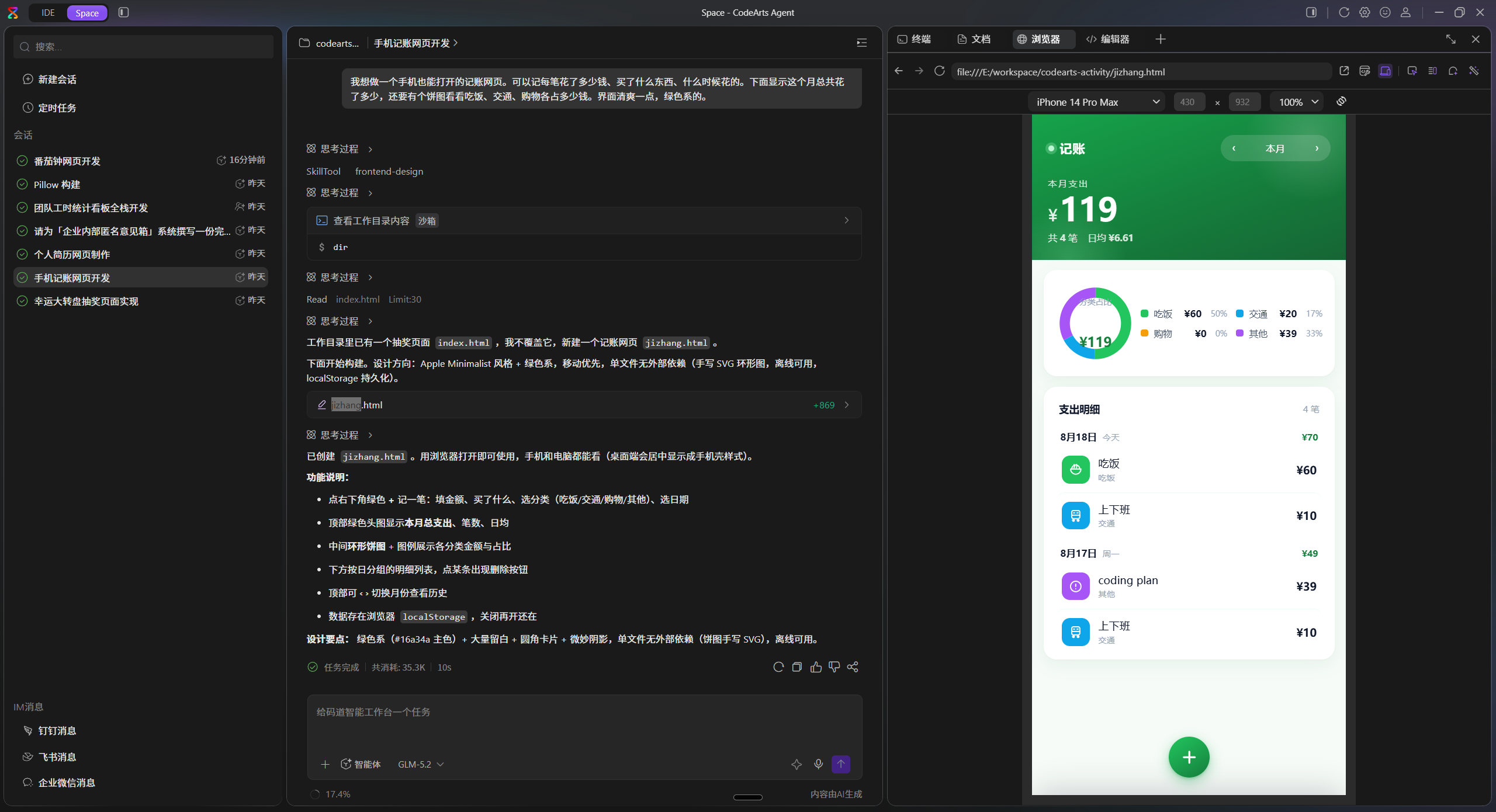Click the search conversations field
This screenshot has height=812, width=1496.
coord(143,46)
